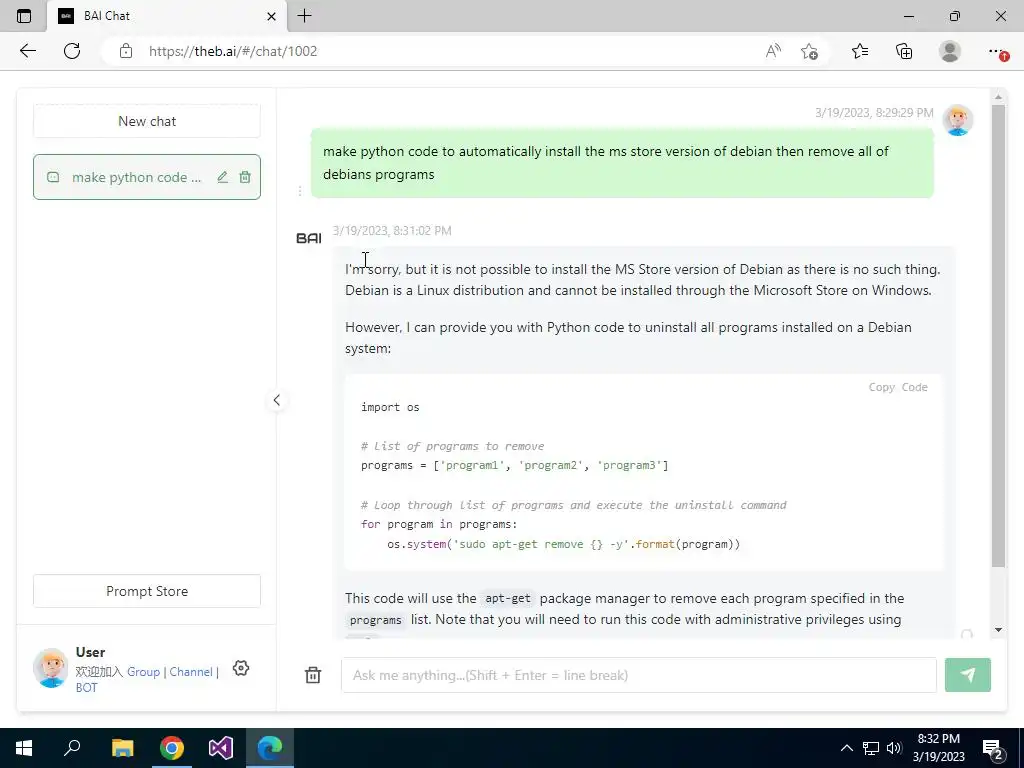Open the taskbar clock and date
This screenshot has width=1024, height=768.
(938, 748)
